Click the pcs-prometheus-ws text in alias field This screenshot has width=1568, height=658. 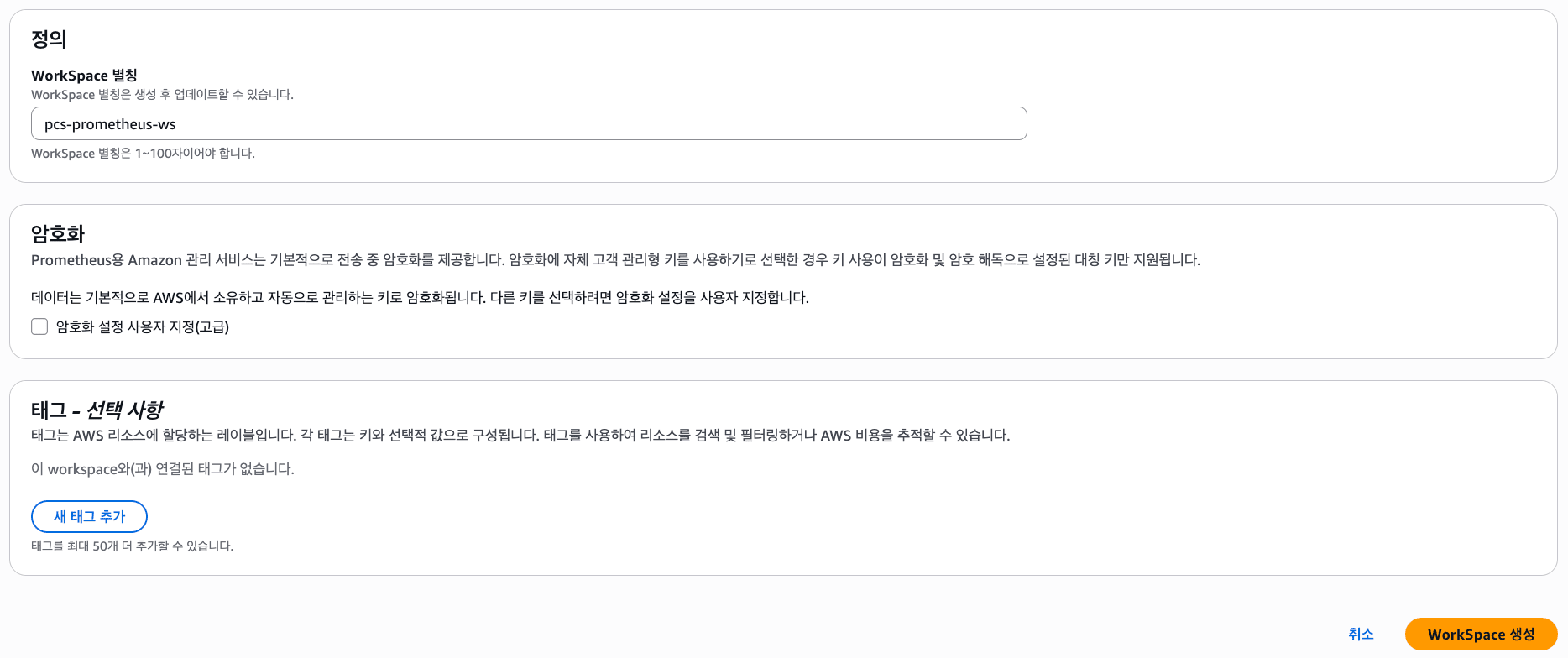click(110, 124)
